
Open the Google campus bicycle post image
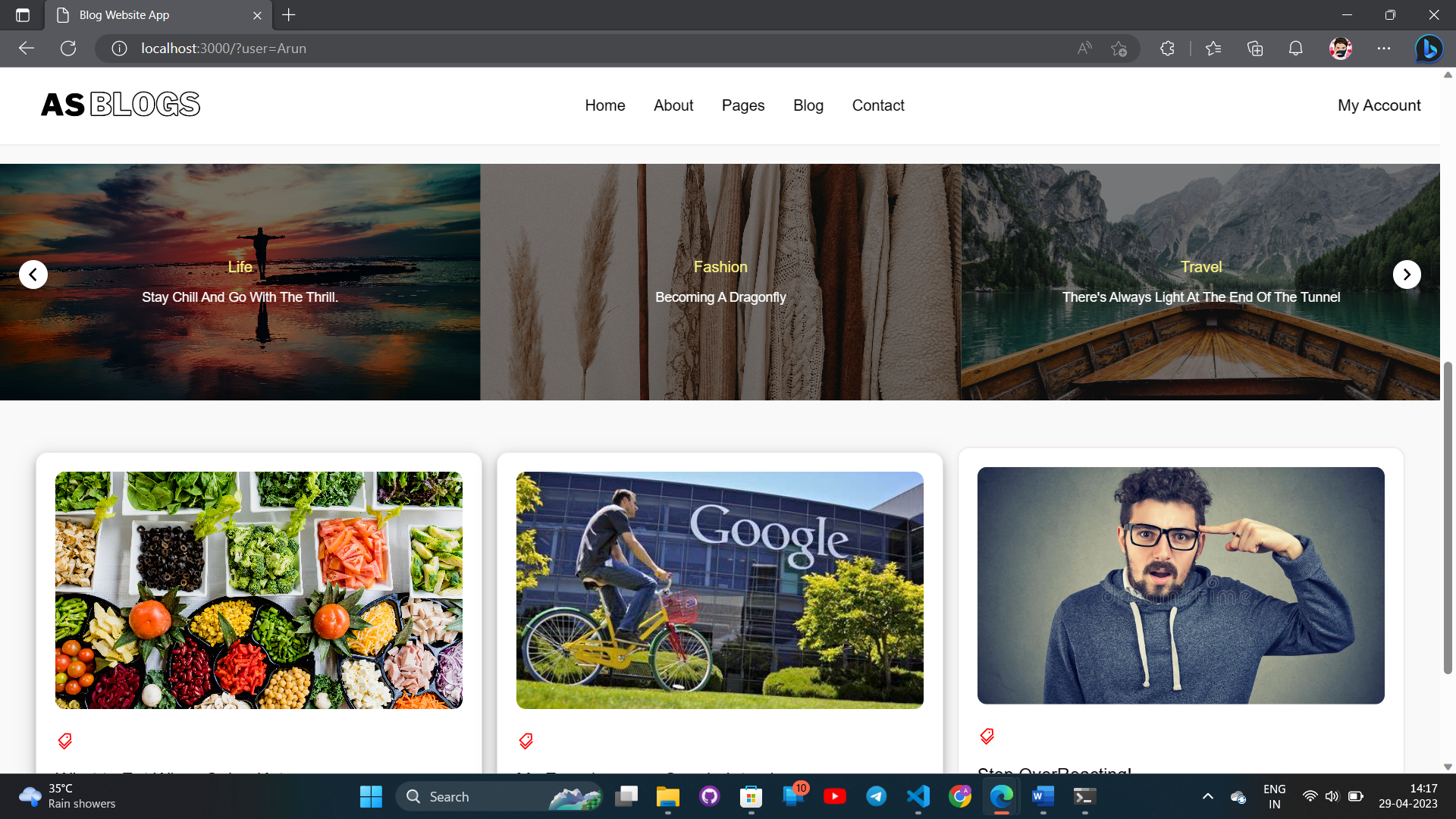(719, 590)
